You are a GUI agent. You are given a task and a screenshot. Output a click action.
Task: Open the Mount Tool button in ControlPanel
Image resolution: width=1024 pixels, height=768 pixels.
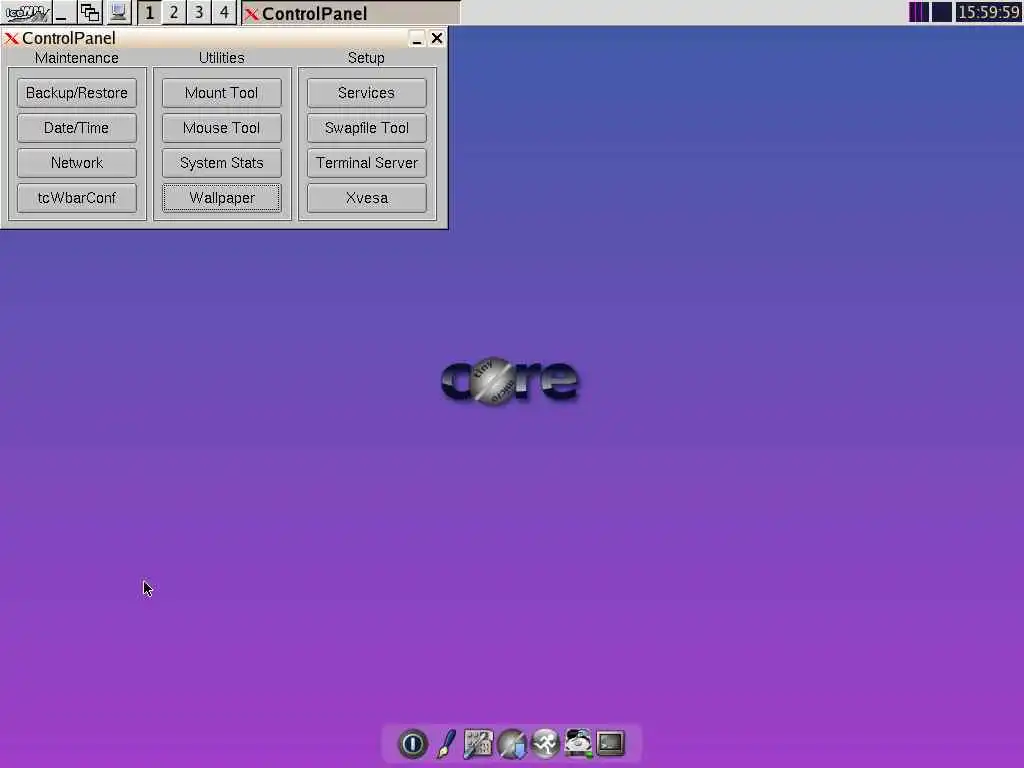point(221,93)
